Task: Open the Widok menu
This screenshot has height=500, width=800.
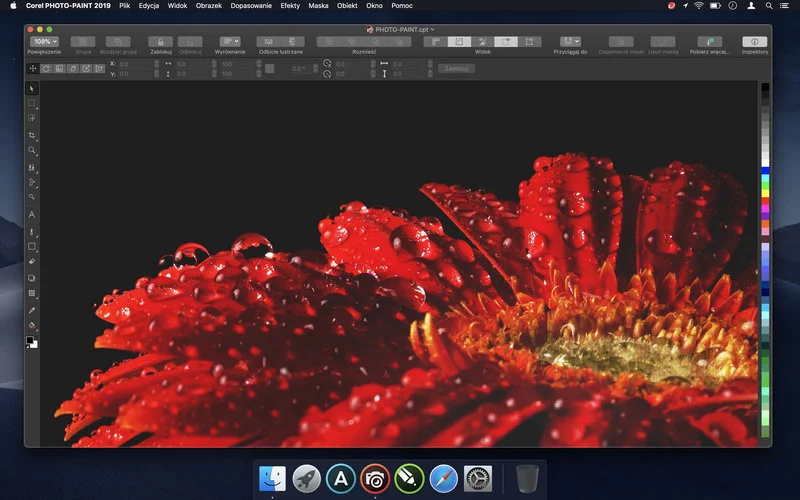Action: (178, 6)
